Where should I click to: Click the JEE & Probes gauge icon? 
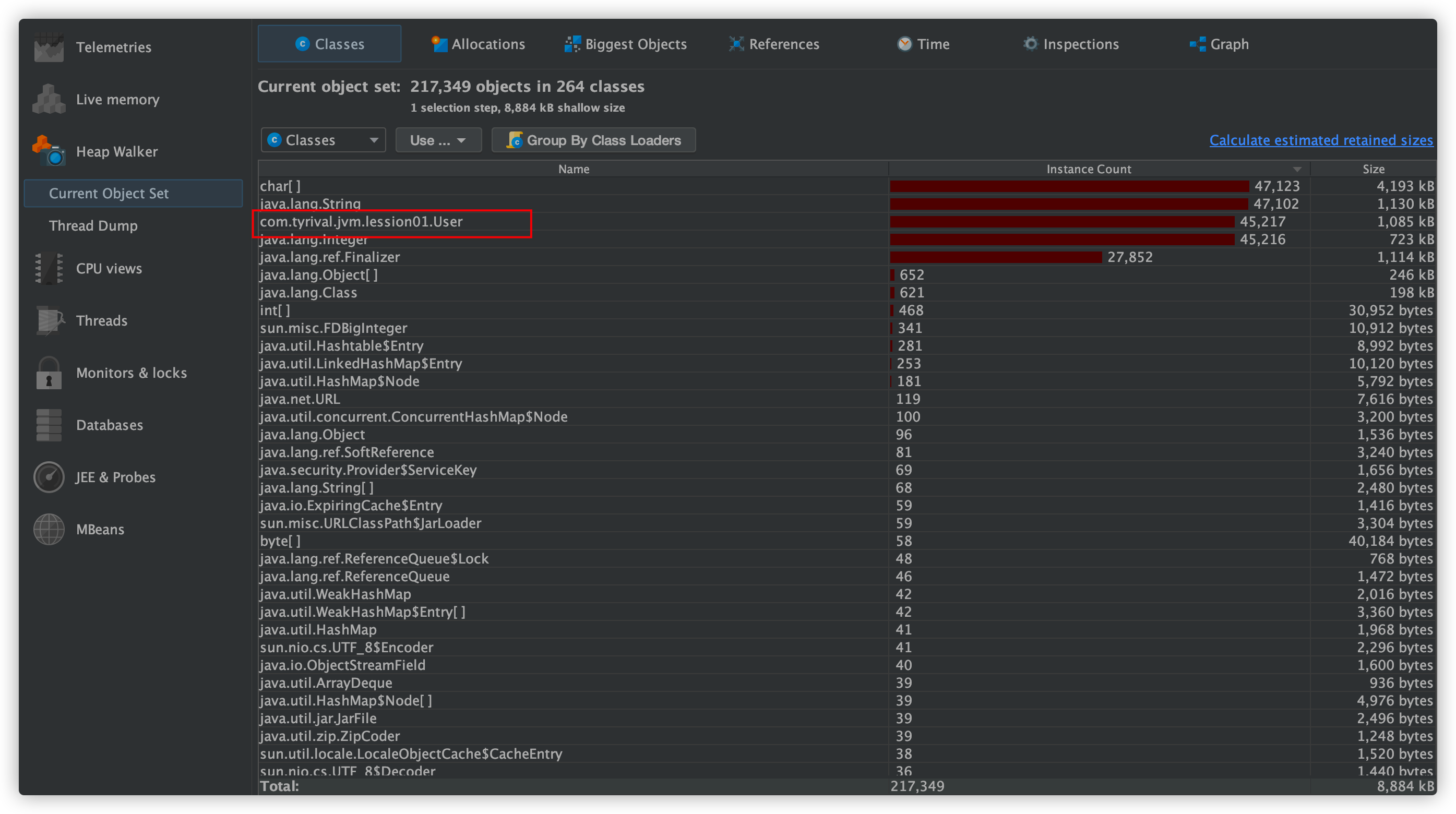[49, 477]
